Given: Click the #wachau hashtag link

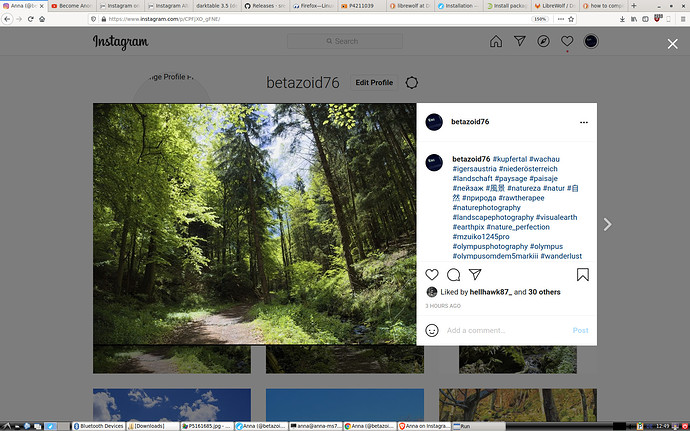Looking at the screenshot, I should point(545,159).
